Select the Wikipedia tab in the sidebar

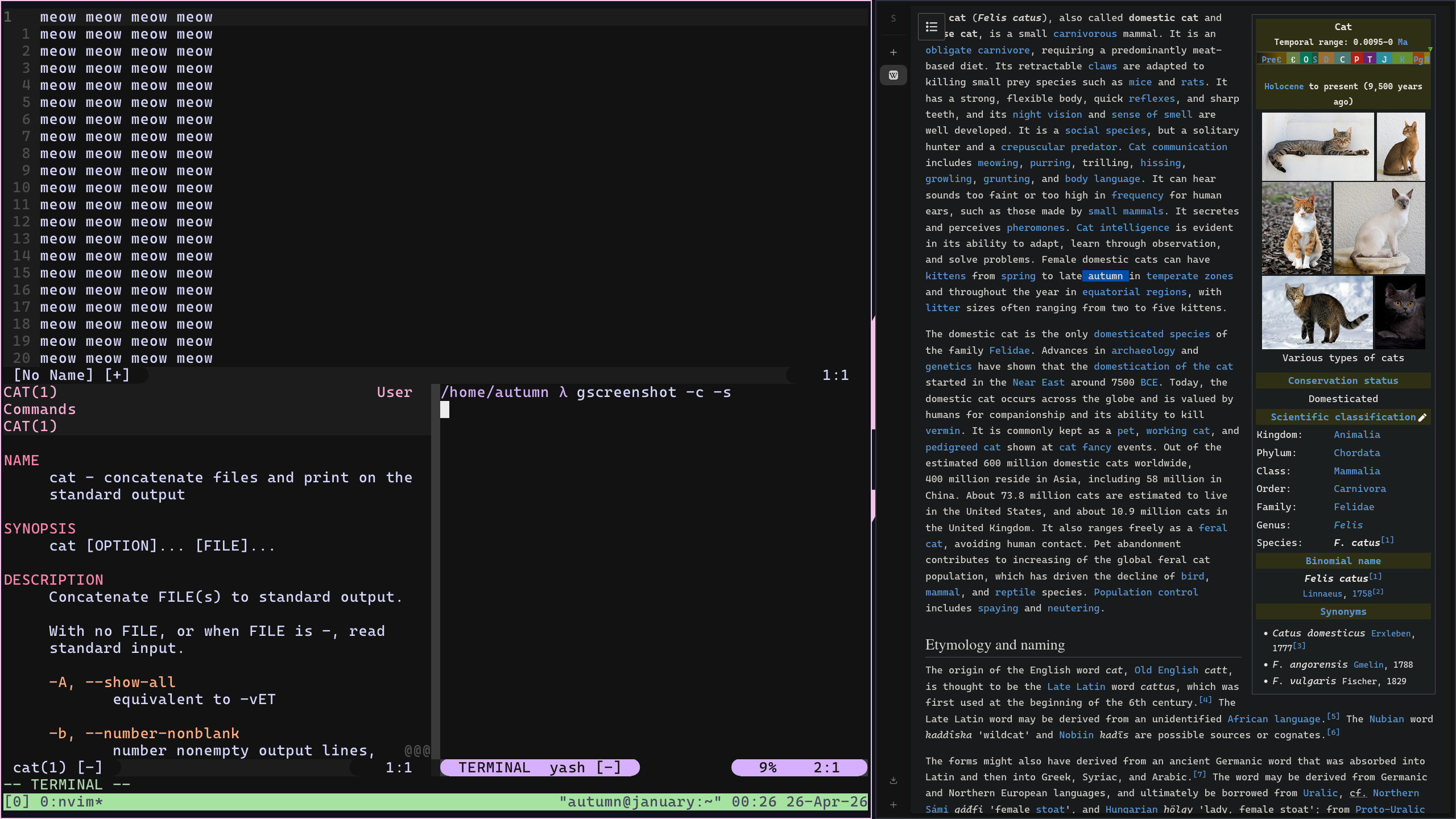click(x=894, y=75)
